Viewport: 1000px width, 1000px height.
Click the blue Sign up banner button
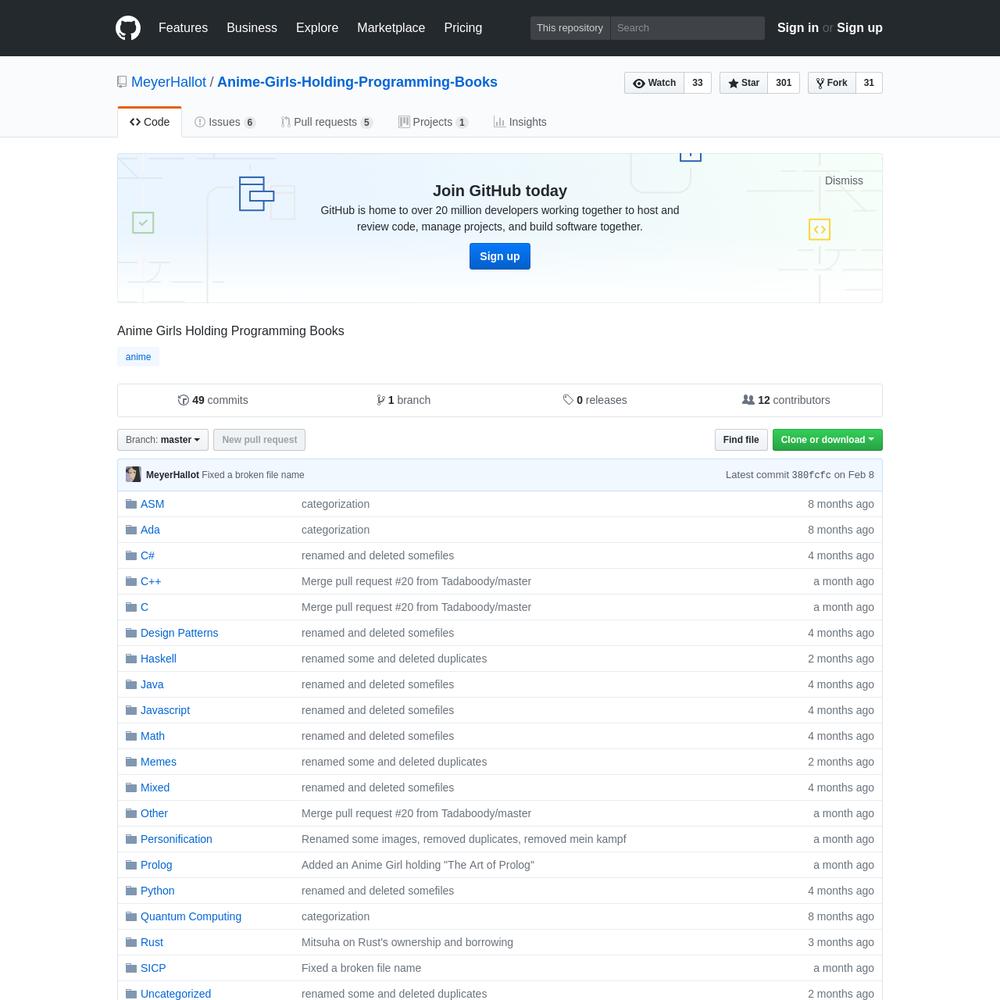point(500,256)
